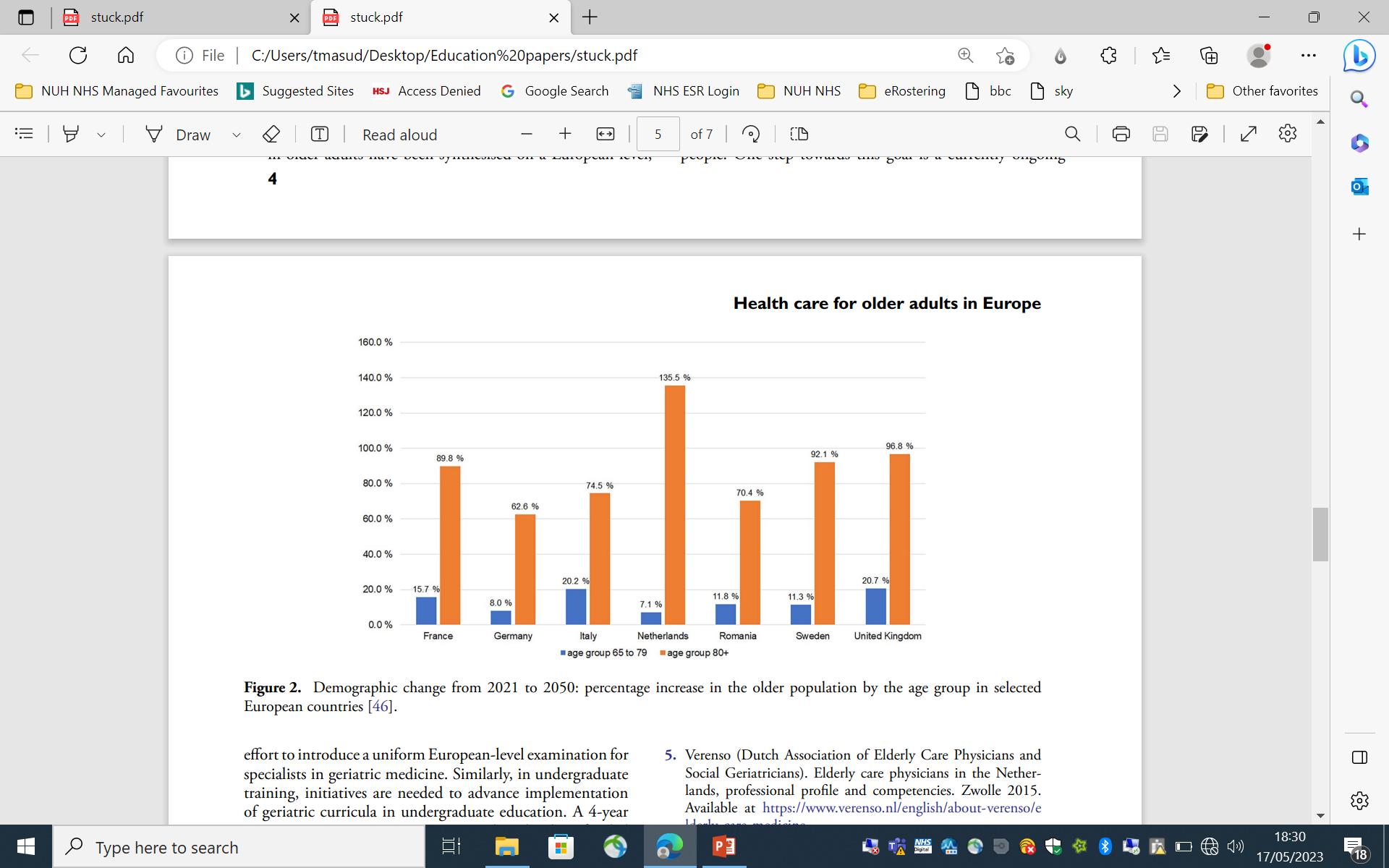Expand the Highlight color options dropdown
The height and width of the screenshot is (868, 1389).
pos(101,135)
